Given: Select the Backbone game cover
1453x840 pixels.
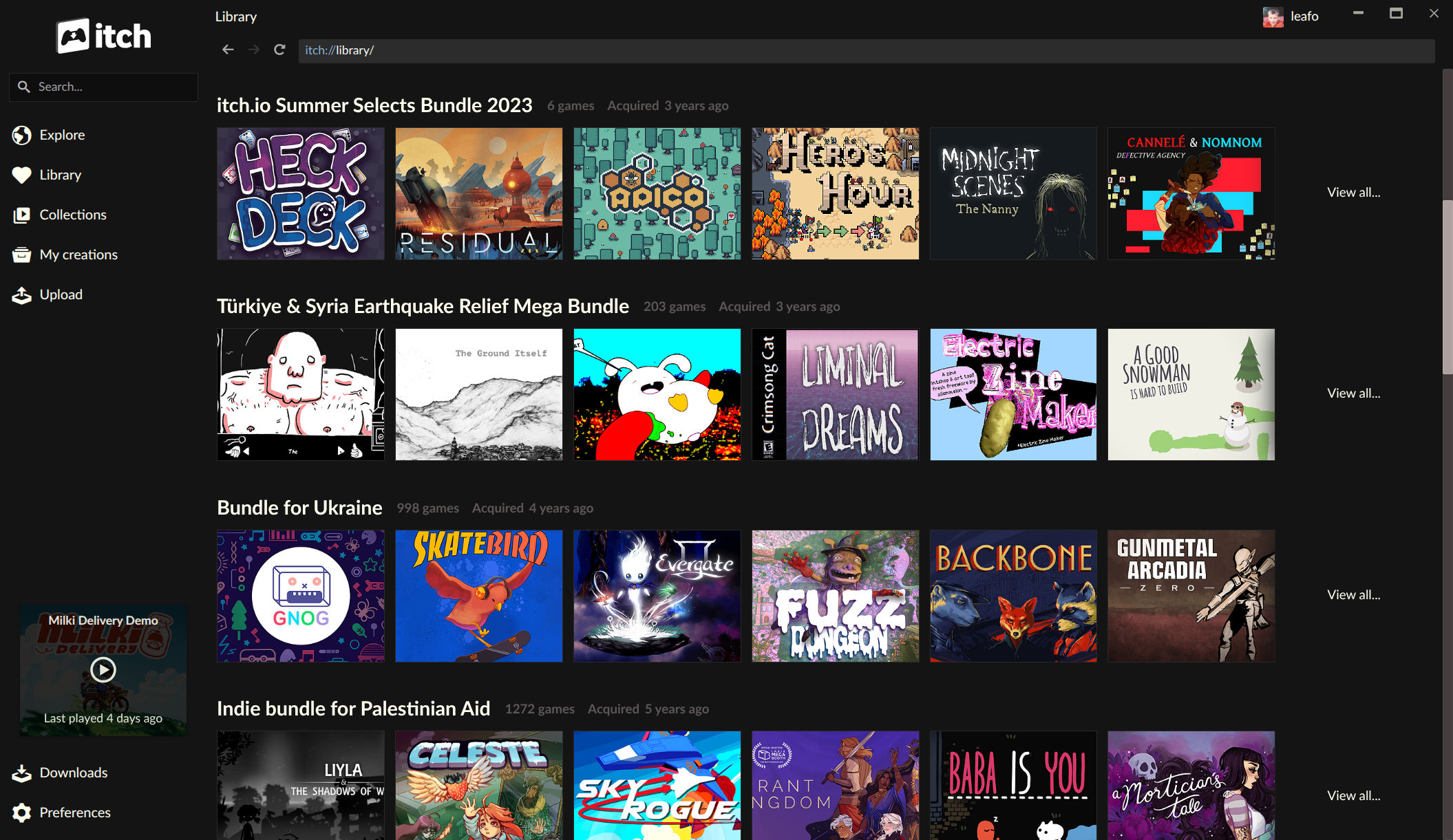Looking at the screenshot, I should click(1013, 596).
